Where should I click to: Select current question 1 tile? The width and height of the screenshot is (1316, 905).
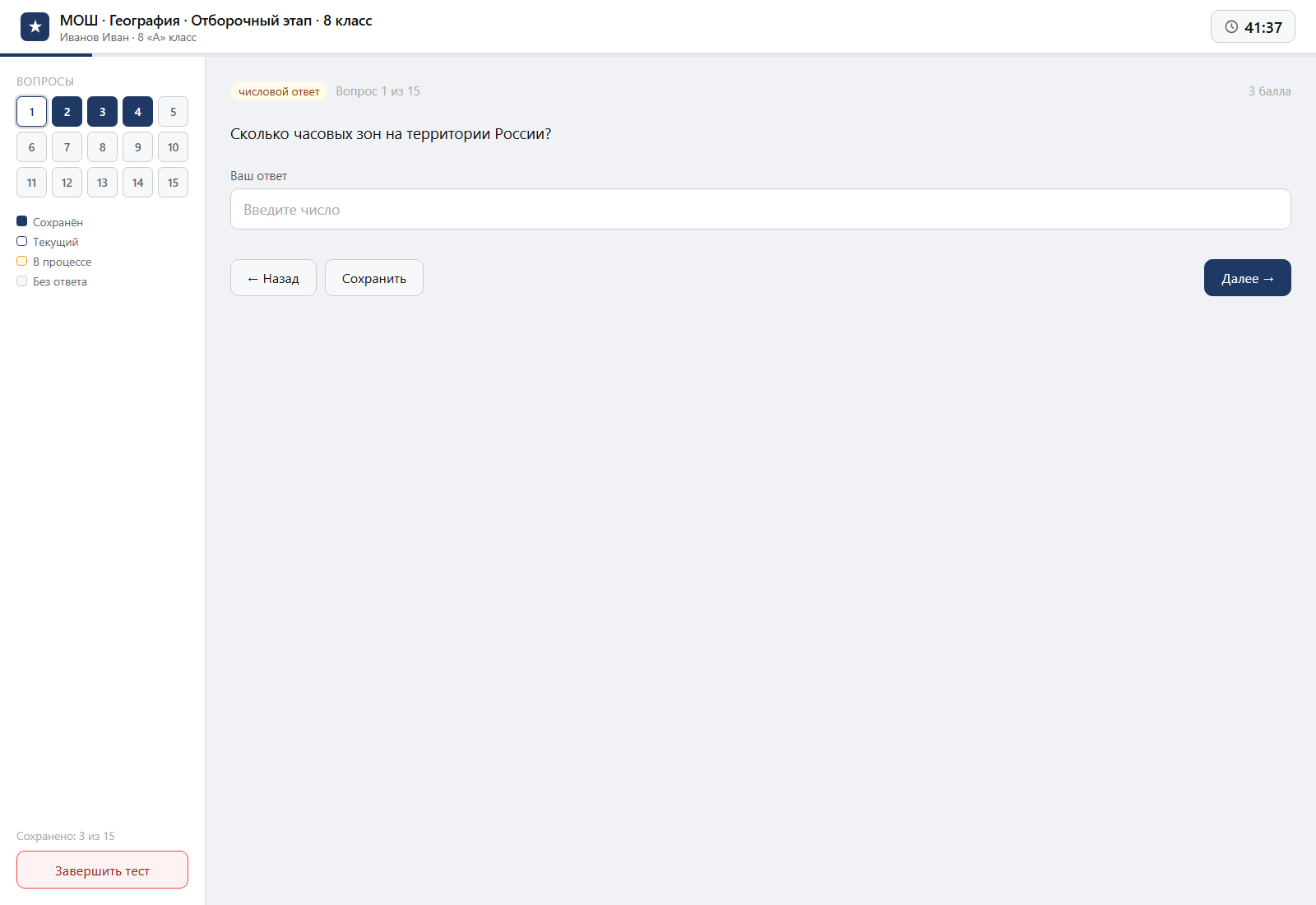(x=31, y=112)
